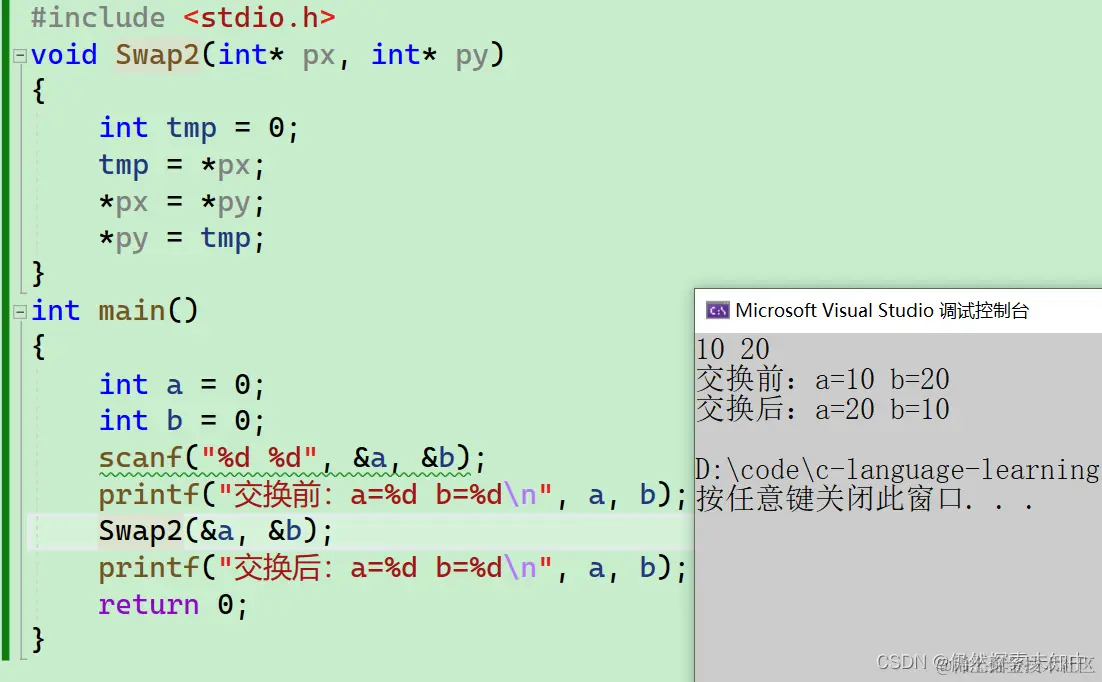Viewport: 1102px width, 682px height.
Task: Click the line *px = *py;
Action: point(181,202)
